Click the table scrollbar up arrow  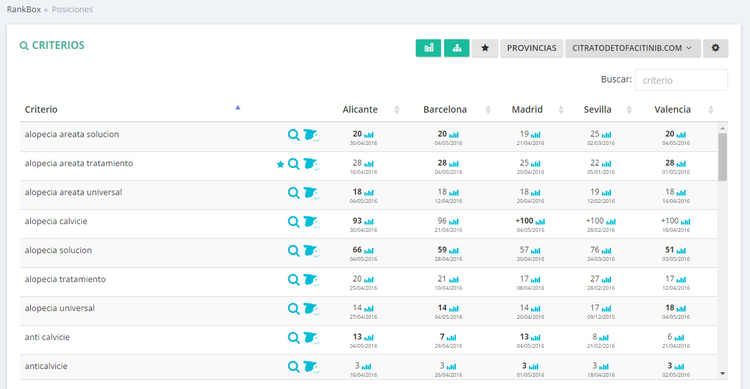coord(722,128)
